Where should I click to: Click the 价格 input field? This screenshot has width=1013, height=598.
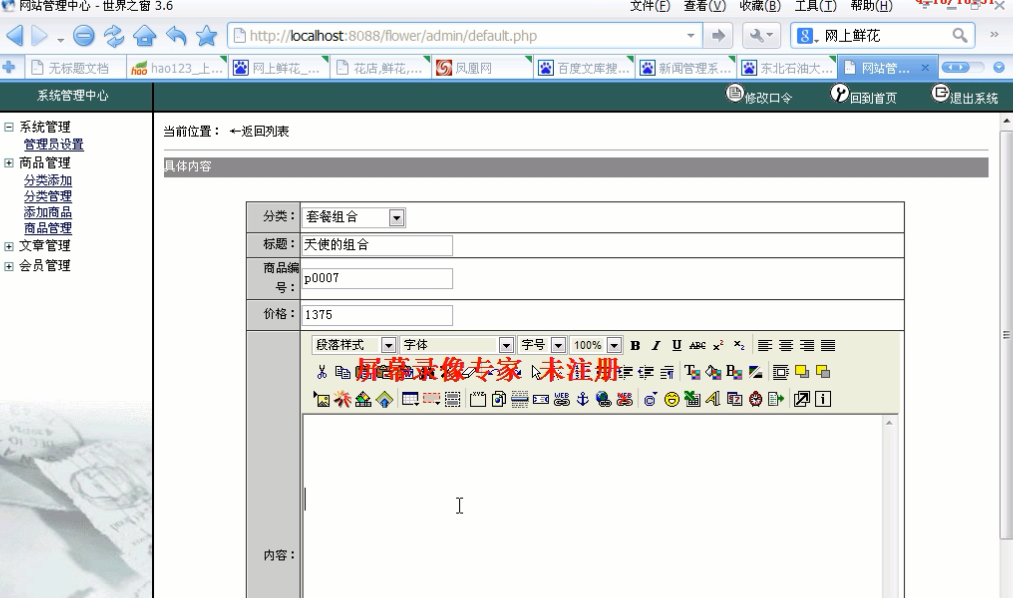click(377, 315)
